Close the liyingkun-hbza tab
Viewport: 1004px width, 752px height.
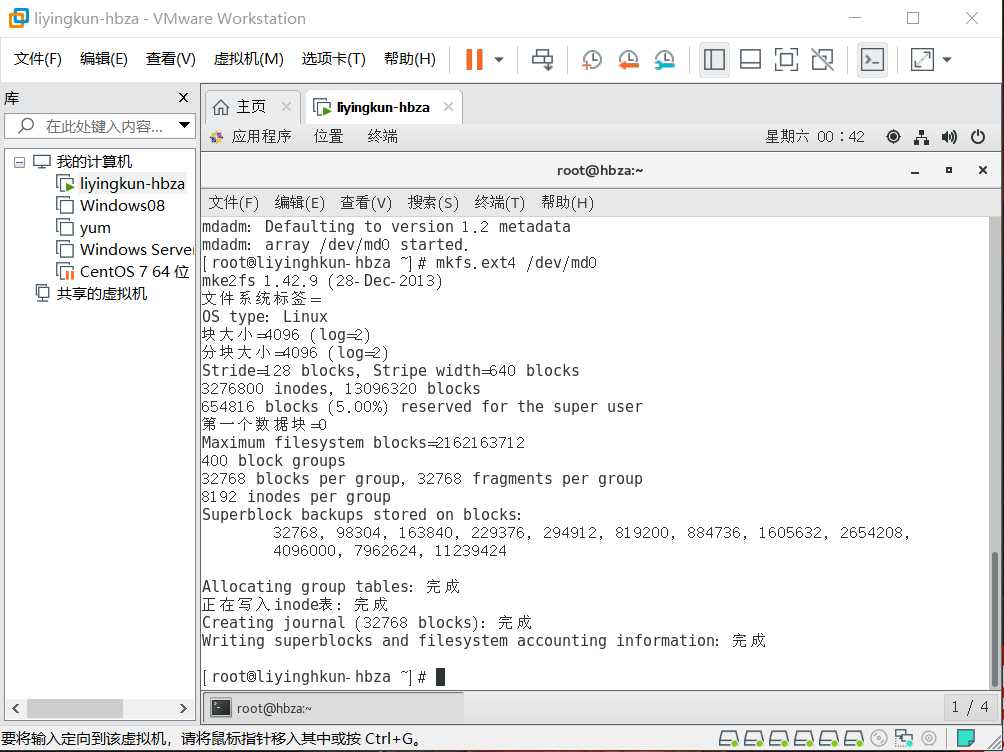click(448, 107)
